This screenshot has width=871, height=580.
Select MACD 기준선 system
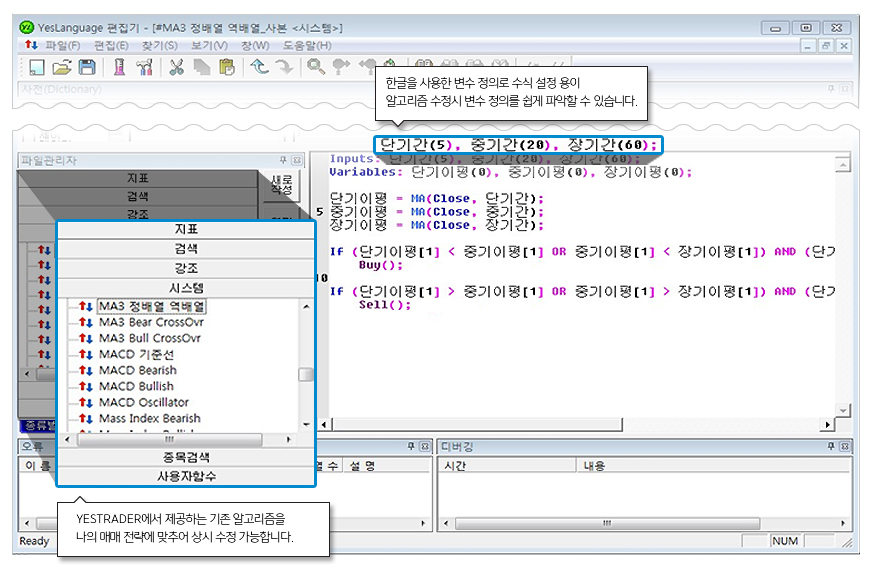tap(136, 354)
